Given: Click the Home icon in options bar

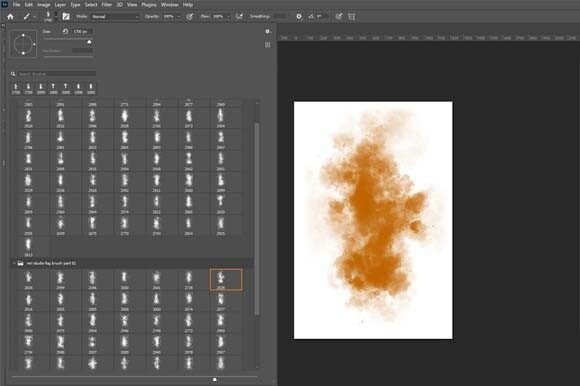Looking at the screenshot, I should tap(10, 17).
